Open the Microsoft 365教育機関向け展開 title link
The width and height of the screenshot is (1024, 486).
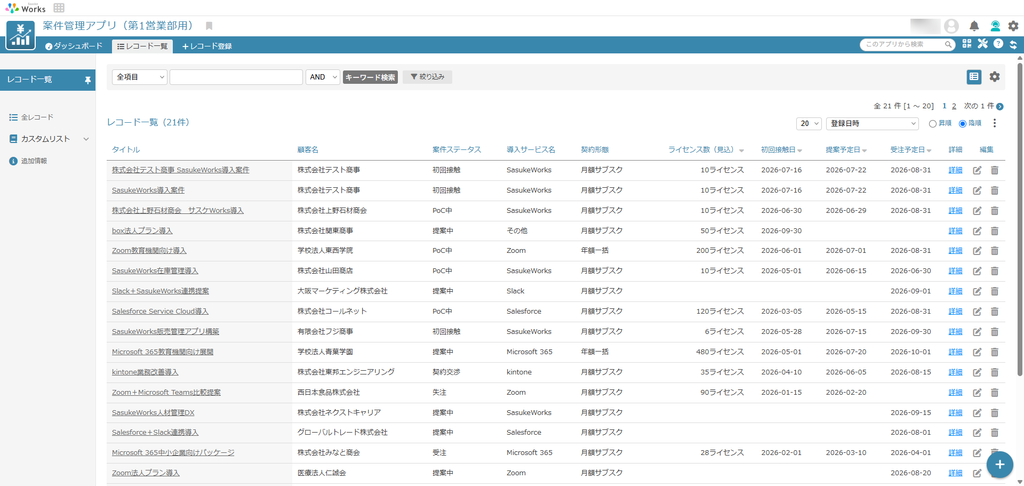[163, 352]
